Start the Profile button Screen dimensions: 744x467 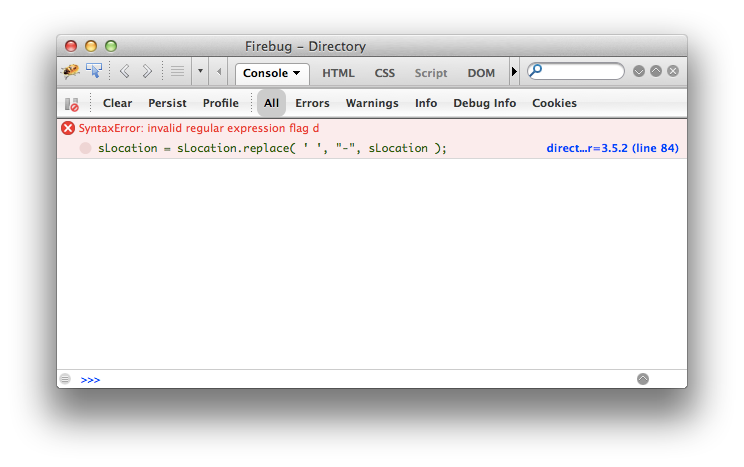click(221, 103)
